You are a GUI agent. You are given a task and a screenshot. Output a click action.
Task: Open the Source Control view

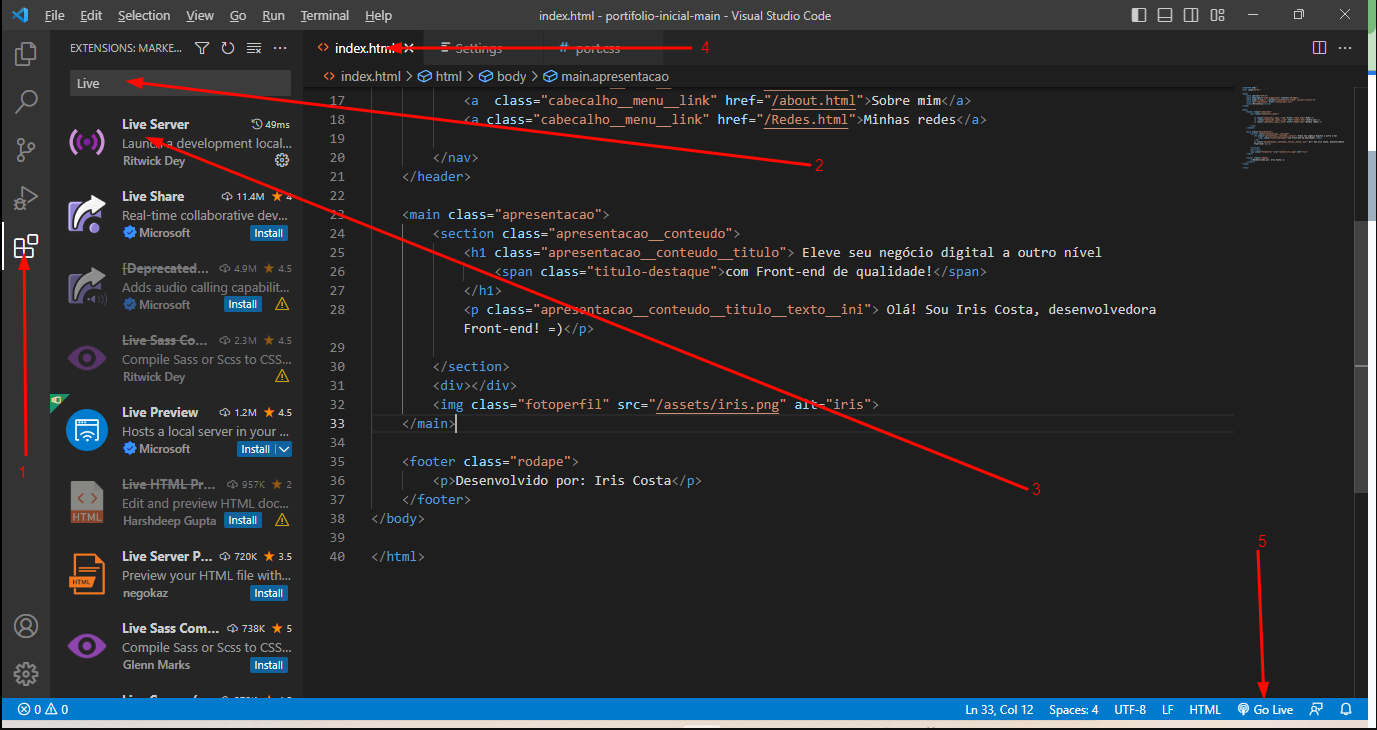click(x=26, y=150)
